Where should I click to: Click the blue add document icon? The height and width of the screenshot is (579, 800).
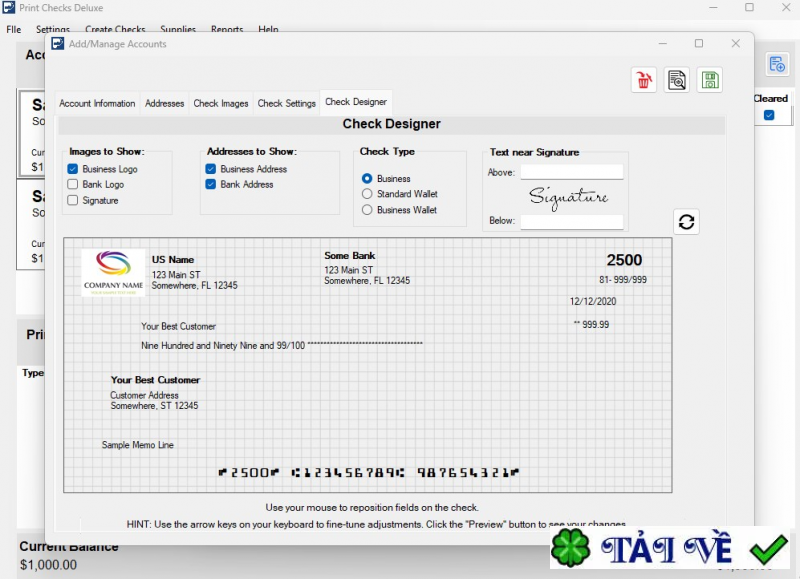click(x=776, y=65)
